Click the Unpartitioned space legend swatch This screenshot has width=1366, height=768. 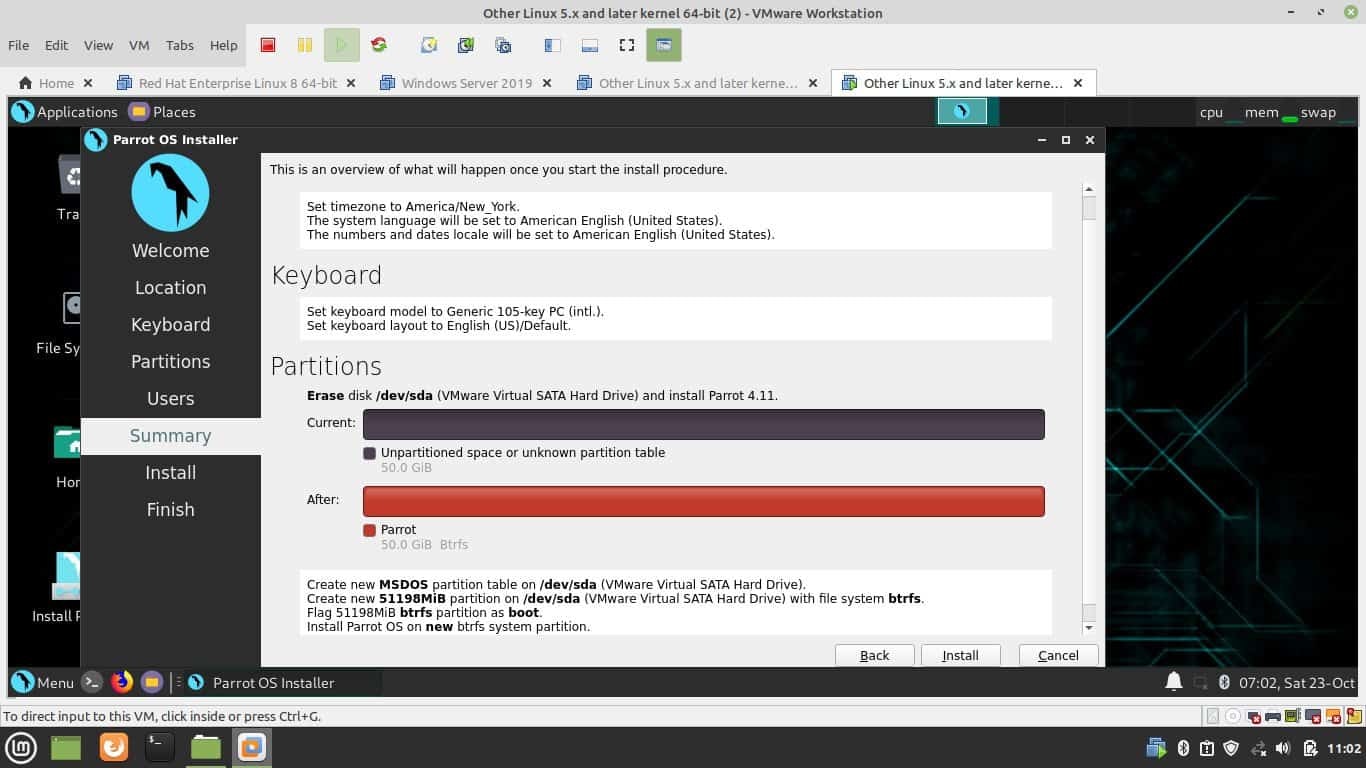click(x=370, y=453)
